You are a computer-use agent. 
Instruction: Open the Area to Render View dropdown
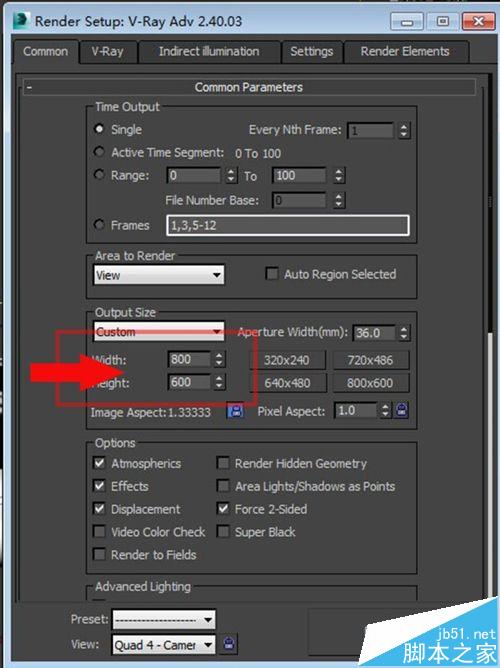click(x=159, y=275)
